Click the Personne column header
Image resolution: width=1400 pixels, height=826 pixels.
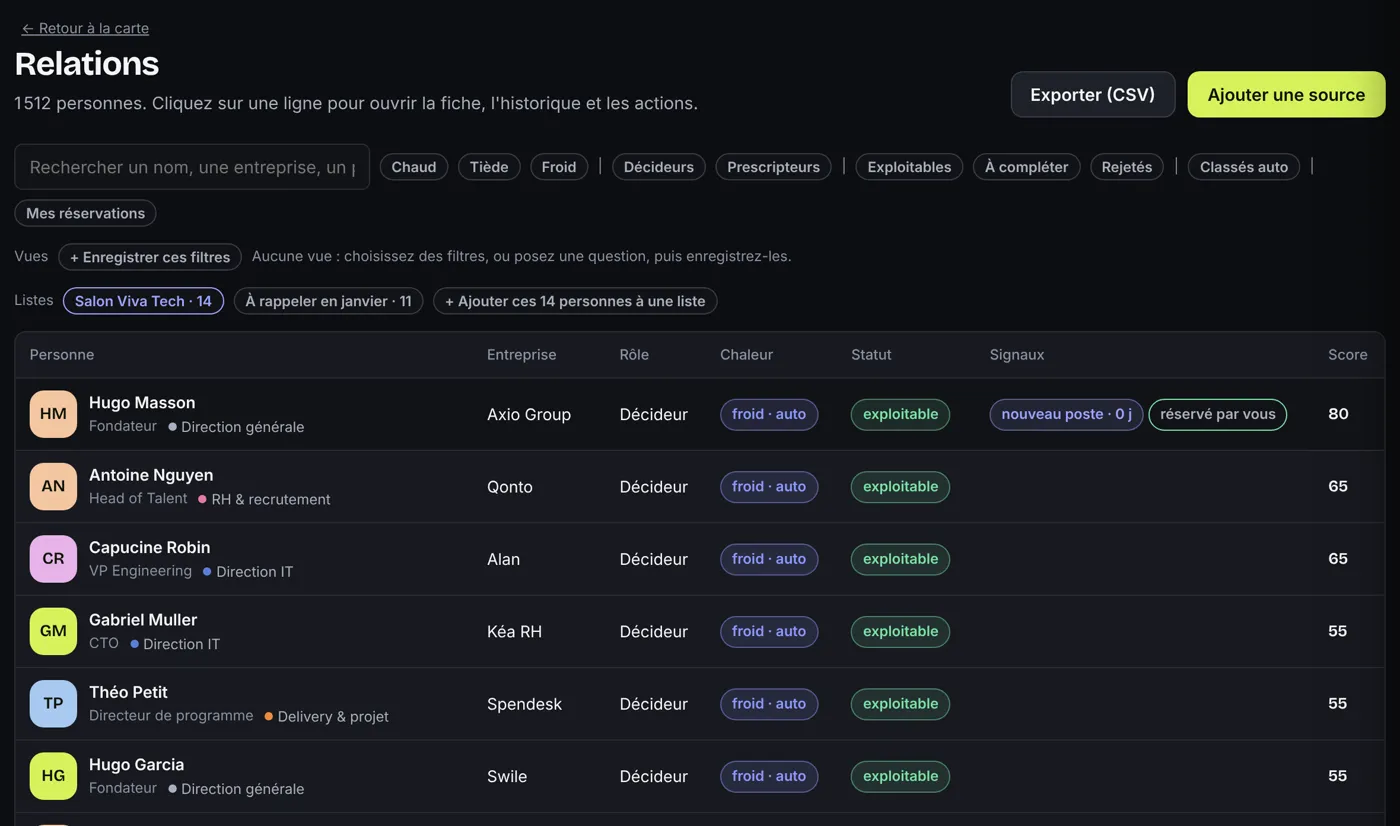[x=62, y=355]
